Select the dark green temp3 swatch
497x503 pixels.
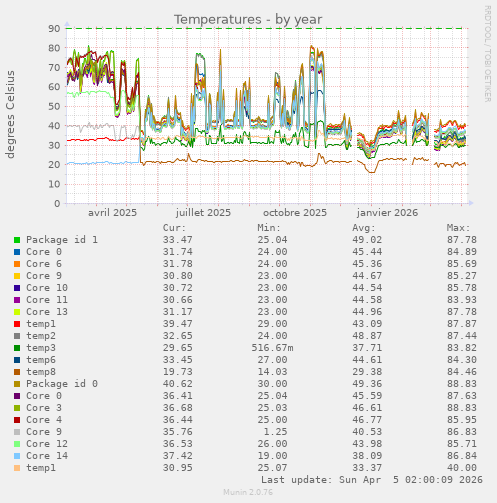[17, 348]
